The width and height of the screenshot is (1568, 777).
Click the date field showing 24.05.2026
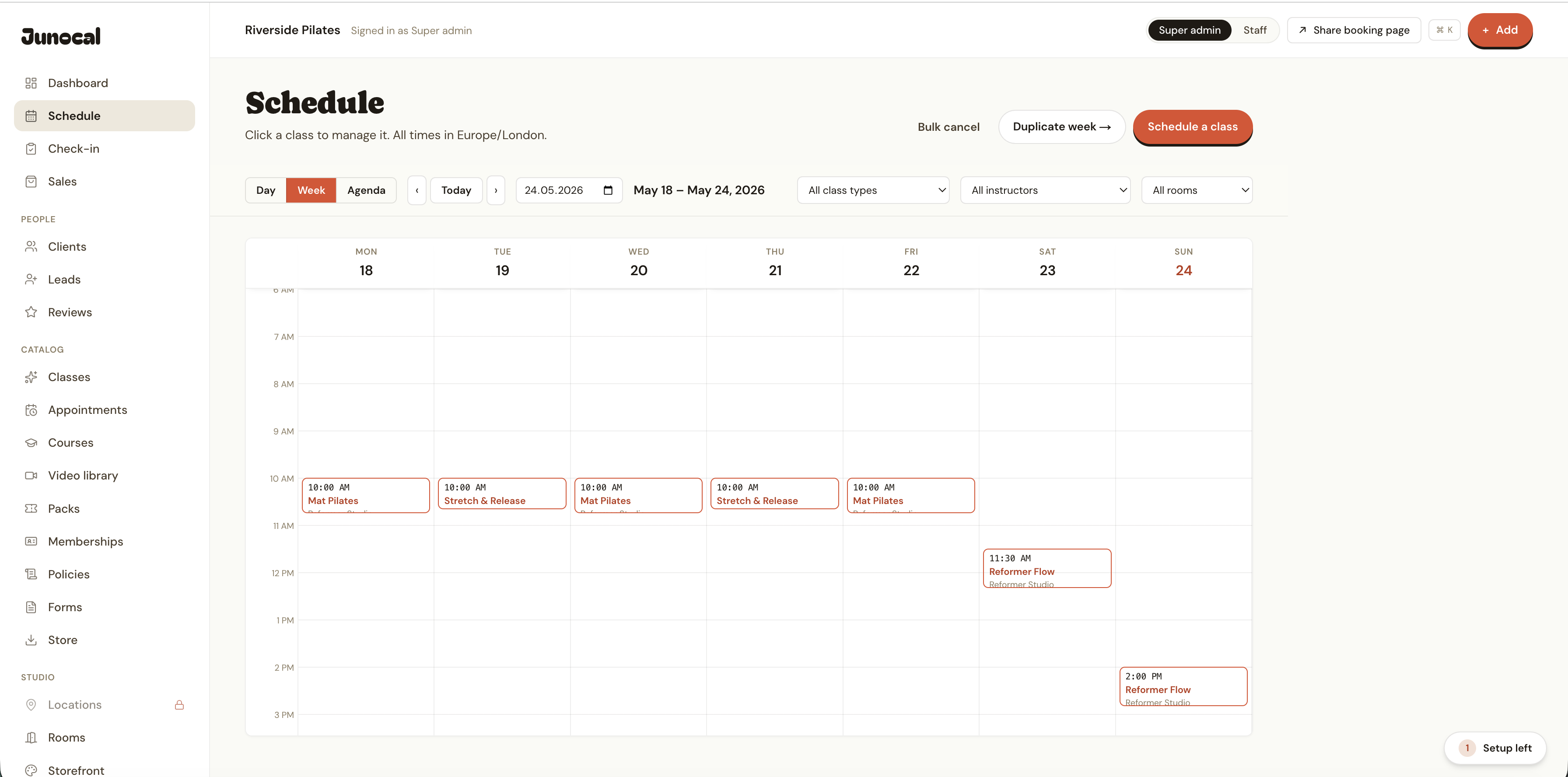click(569, 190)
